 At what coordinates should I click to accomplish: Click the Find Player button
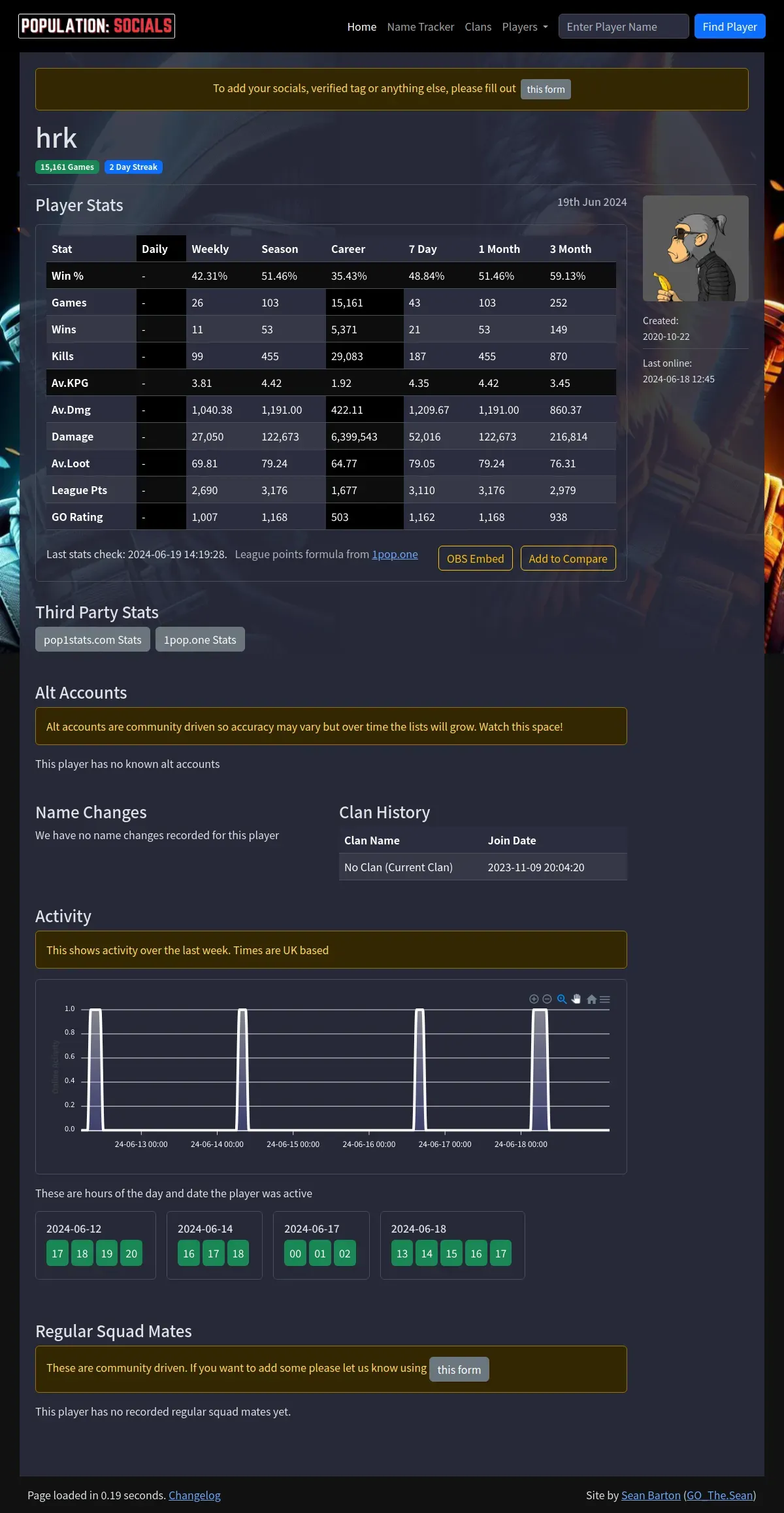coord(729,27)
